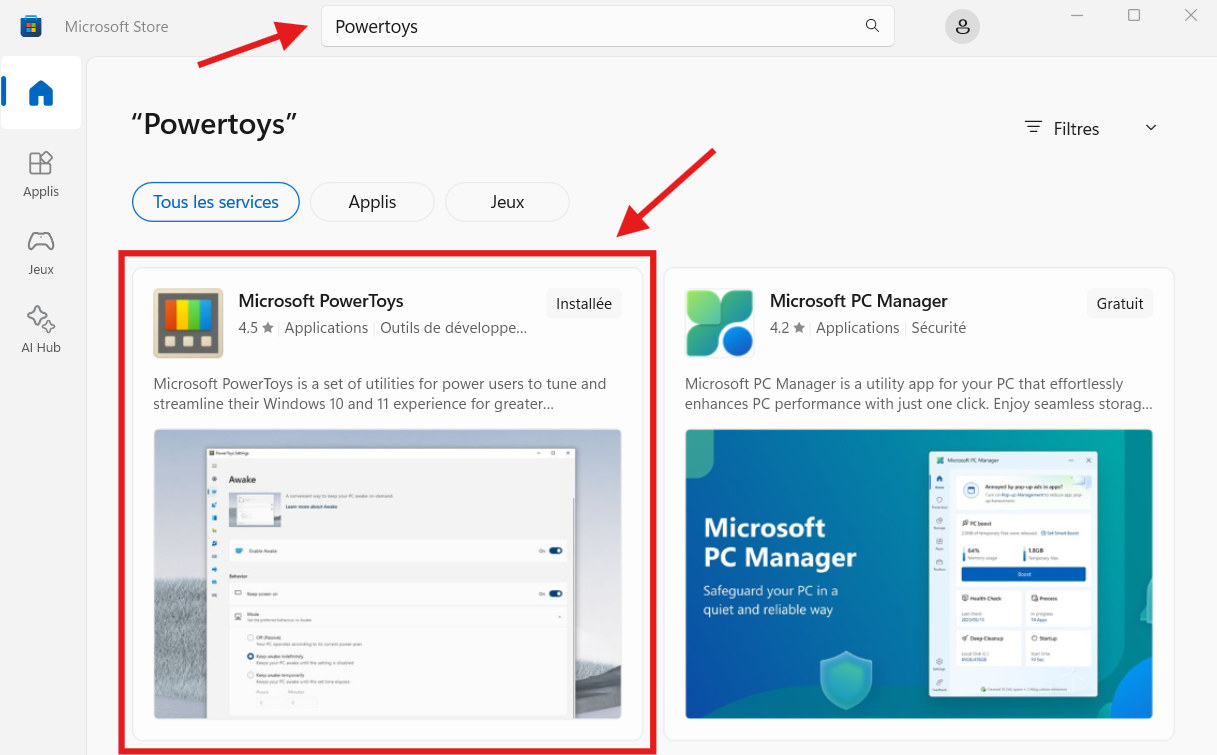Open the user profile account icon
Image resolution: width=1217 pixels, height=755 pixels.
pyautogui.click(x=962, y=27)
